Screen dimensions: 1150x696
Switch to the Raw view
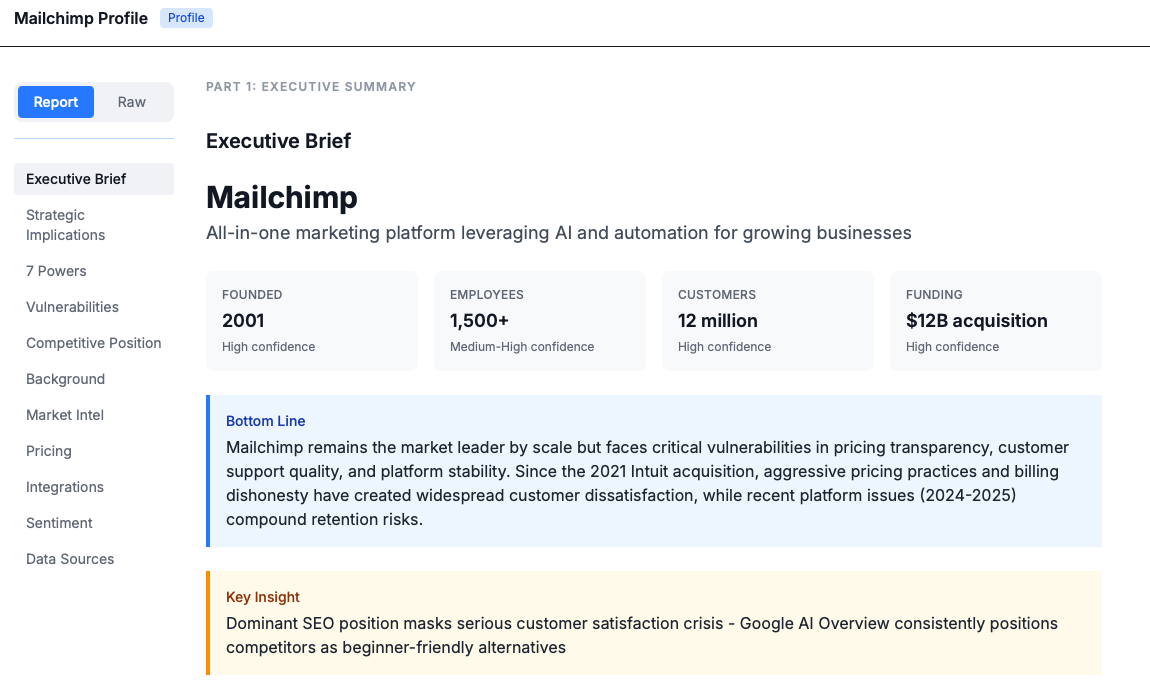coord(132,102)
